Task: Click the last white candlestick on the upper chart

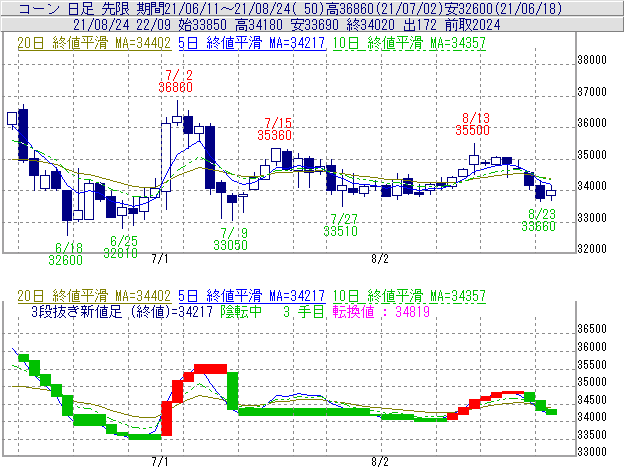Action: (x=551, y=193)
